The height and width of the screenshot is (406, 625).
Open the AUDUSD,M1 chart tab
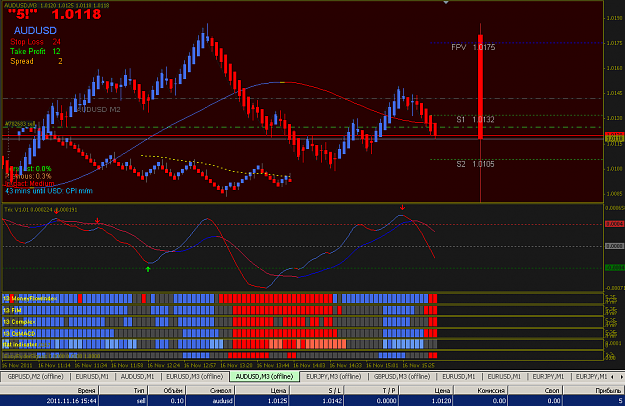pyautogui.click(x=137, y=376)
